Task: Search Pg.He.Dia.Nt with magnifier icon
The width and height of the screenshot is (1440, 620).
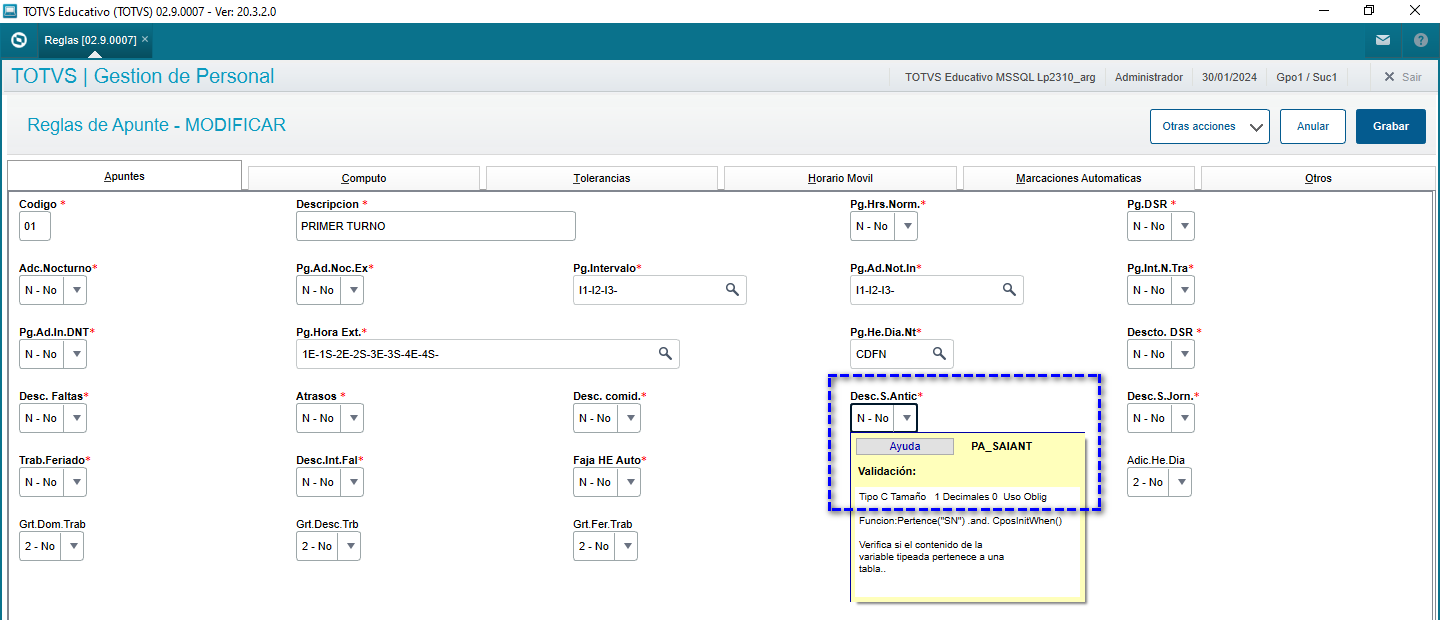Action: [939, 354]
